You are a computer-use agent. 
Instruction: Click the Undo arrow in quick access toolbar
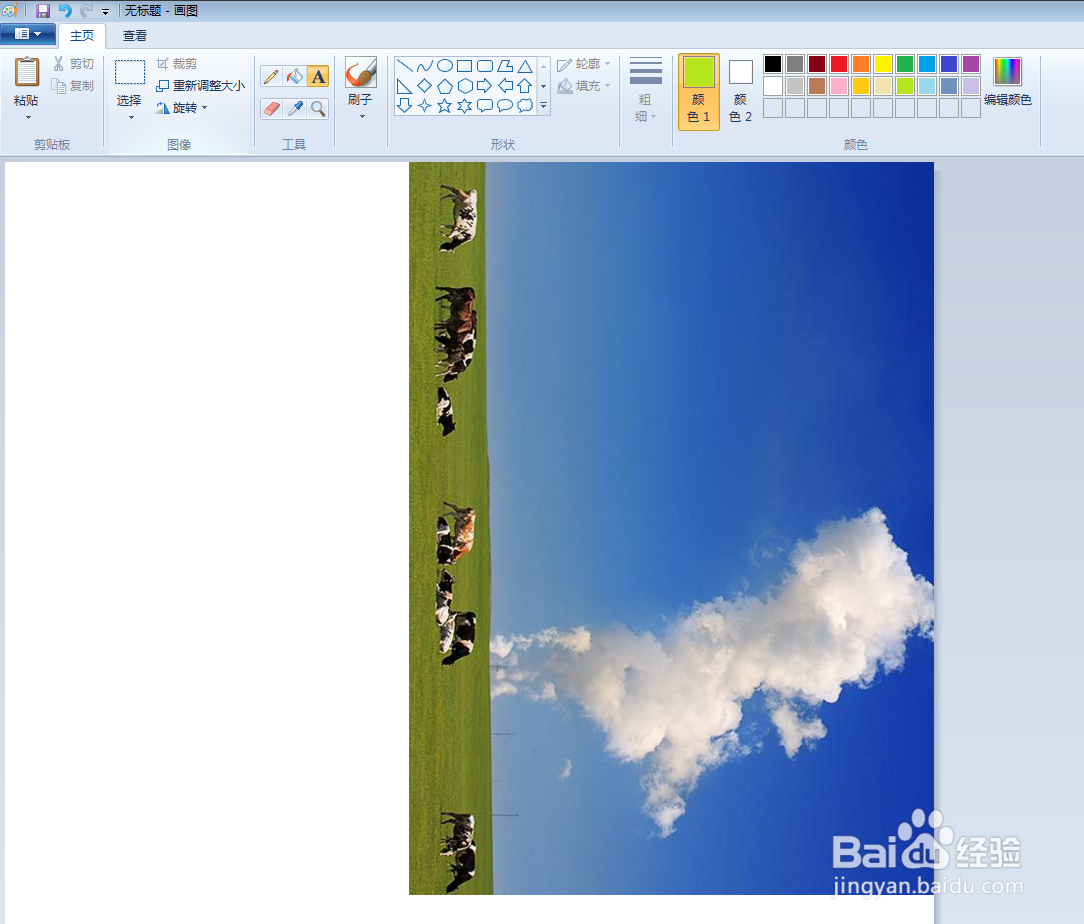64,11
